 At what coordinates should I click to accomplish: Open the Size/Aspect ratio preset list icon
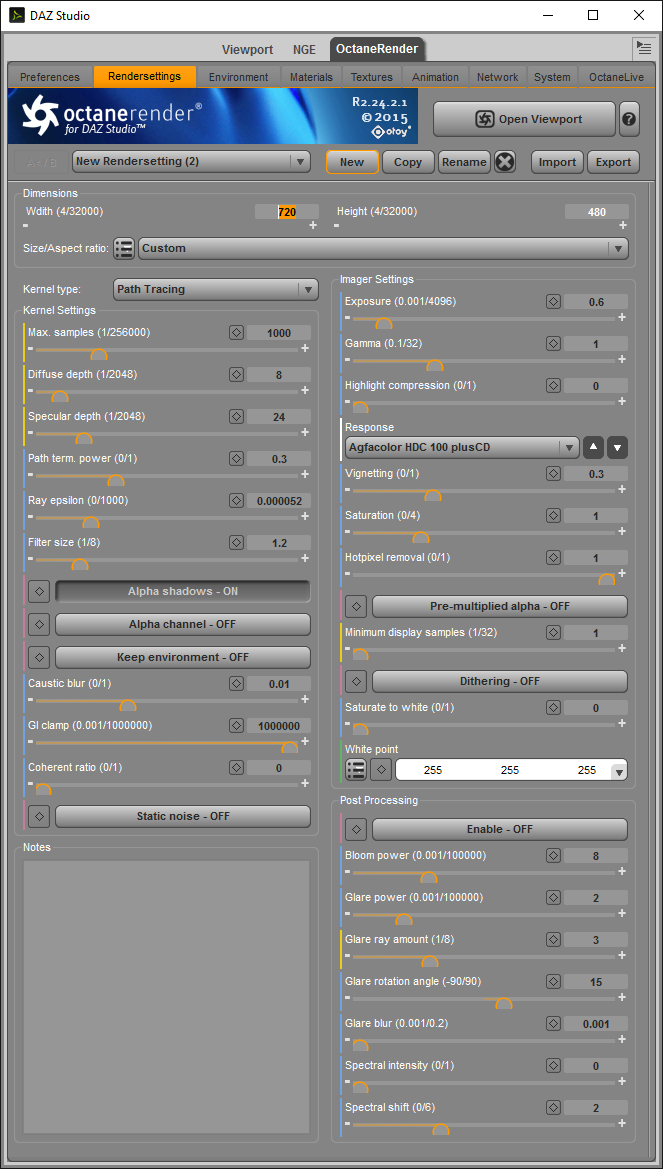tap(124, 248)
